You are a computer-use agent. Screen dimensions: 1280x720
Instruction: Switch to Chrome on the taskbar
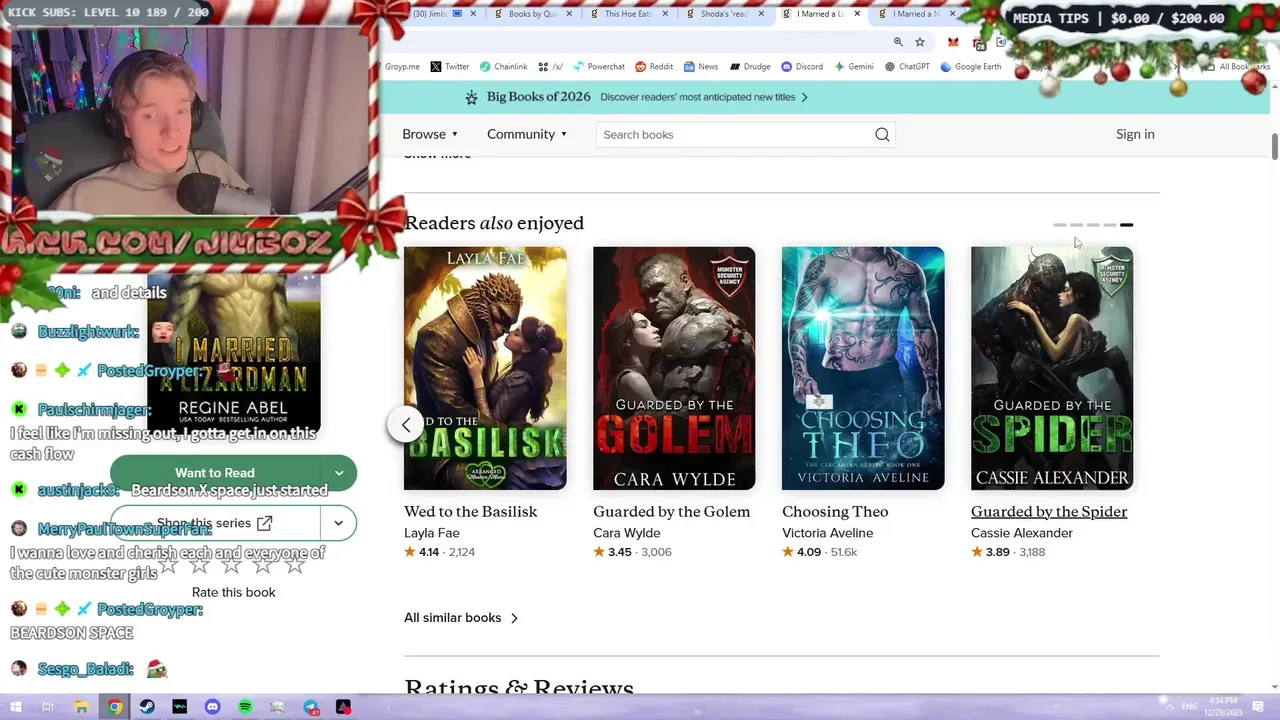[x=115, y=707]
